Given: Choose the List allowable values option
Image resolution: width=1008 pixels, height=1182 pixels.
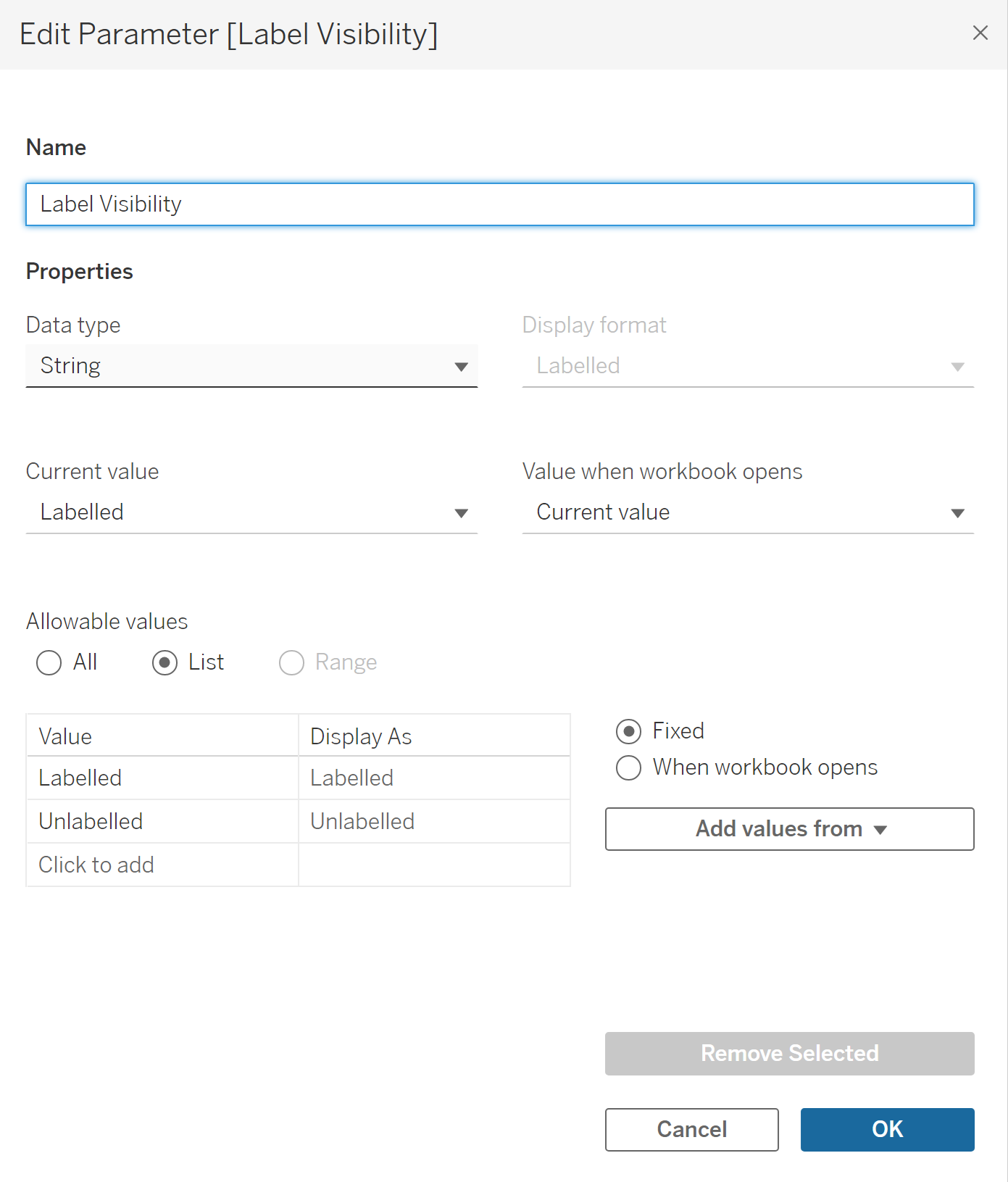Looking at the screenshot, I should [x=165, y=662].
